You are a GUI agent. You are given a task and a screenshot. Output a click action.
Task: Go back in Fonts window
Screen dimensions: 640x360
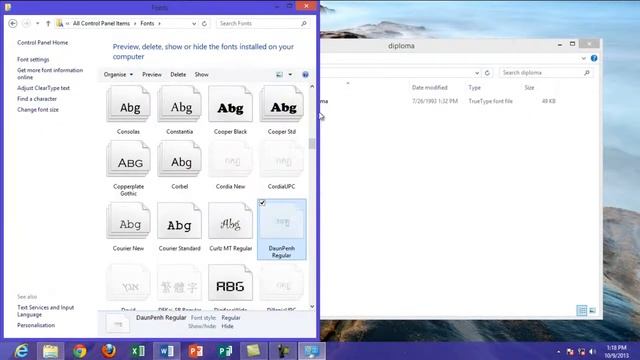point(13,23)
